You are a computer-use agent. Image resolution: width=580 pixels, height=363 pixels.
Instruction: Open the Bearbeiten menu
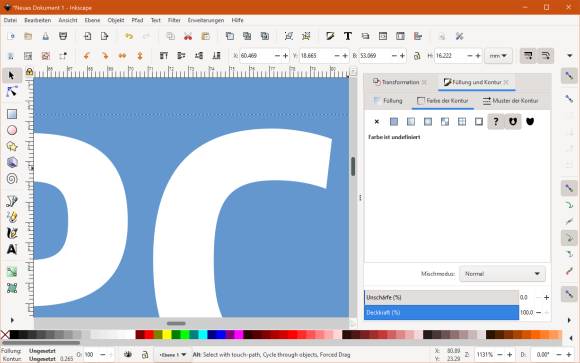tap(37, 20)
